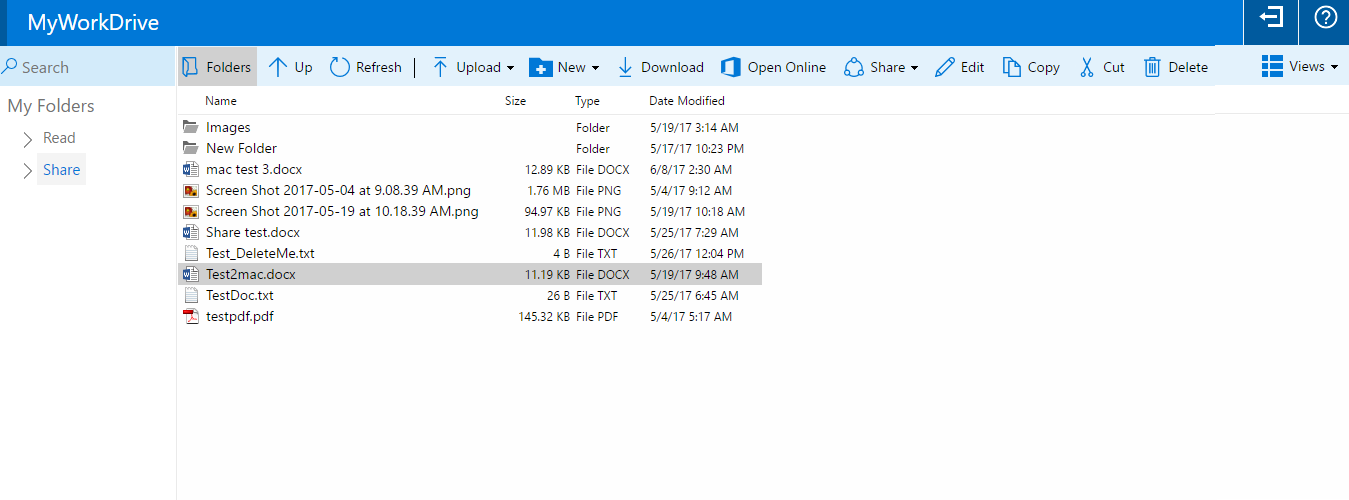Sort files by the Date Modified column
1349x500 pixels.
686,101
